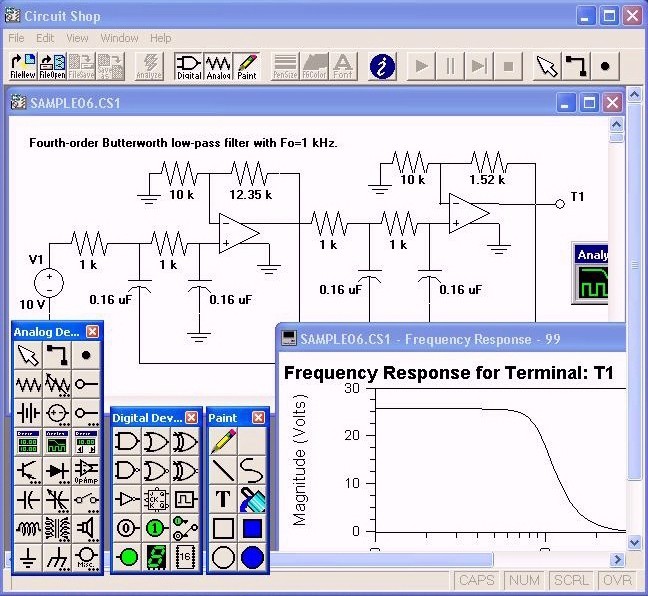Click the Font toolbar icon
648x596 pixels.
click(x=343, y=66)
